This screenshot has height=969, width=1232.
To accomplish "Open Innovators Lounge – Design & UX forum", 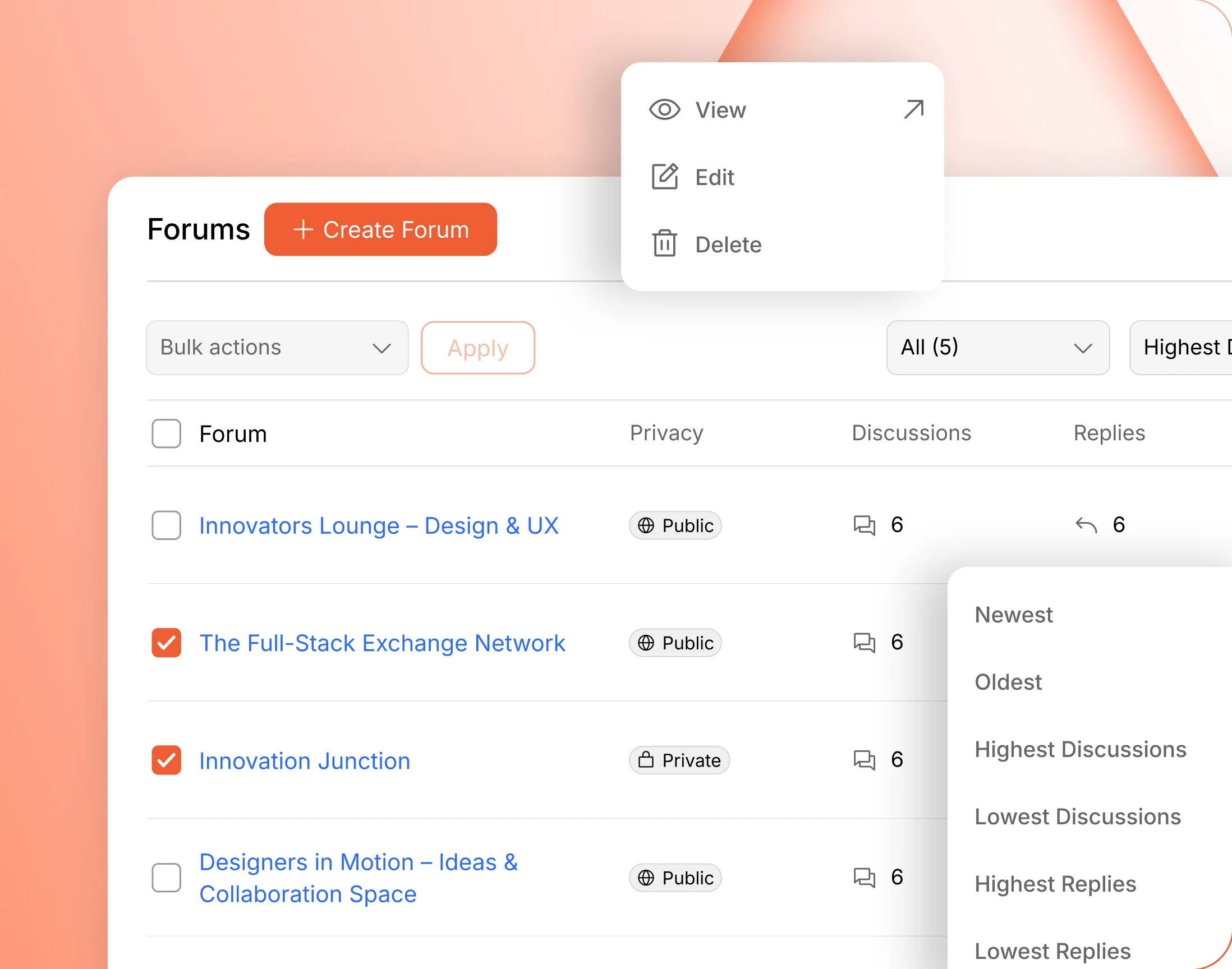I will [379, 525].
